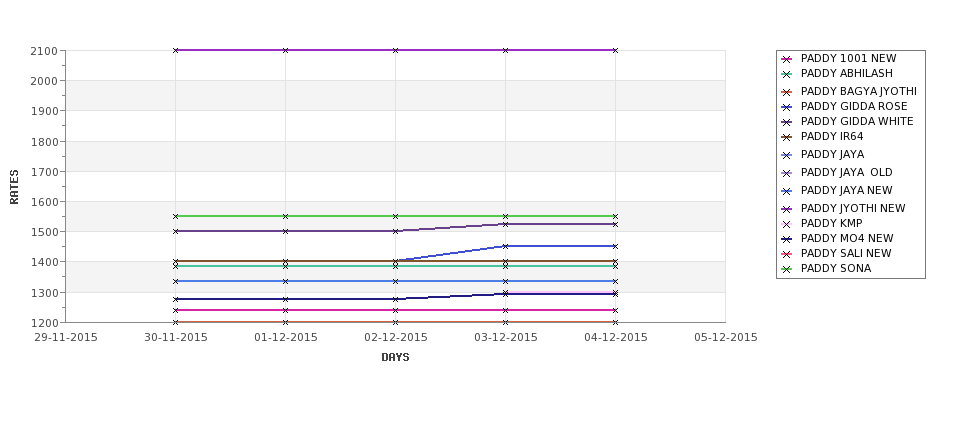Select the PADDY GIDDA WHITE legend label
This screenshot has height=429, width=975.
point(857,121)
